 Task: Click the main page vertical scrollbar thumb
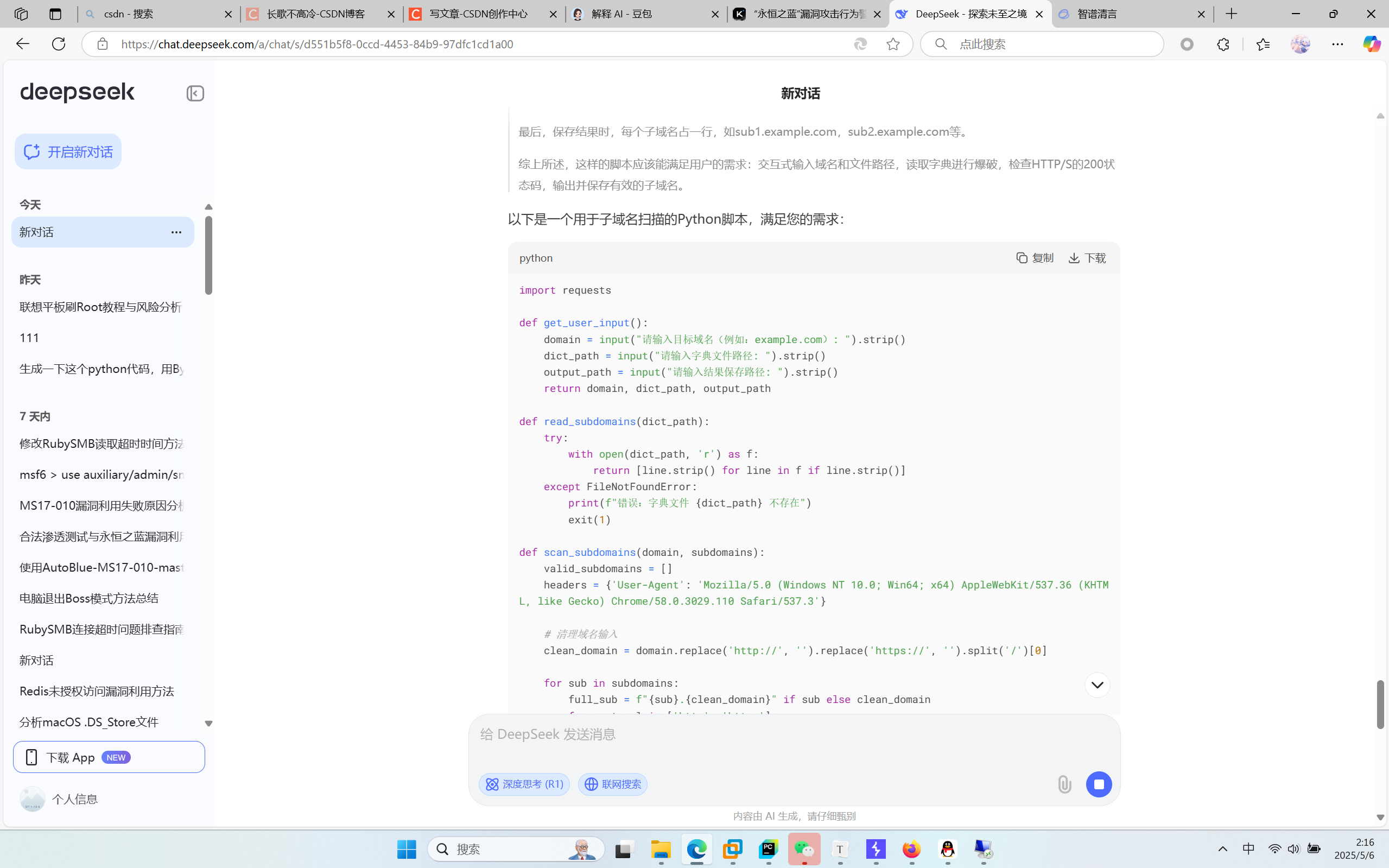tap(1380, 704)
